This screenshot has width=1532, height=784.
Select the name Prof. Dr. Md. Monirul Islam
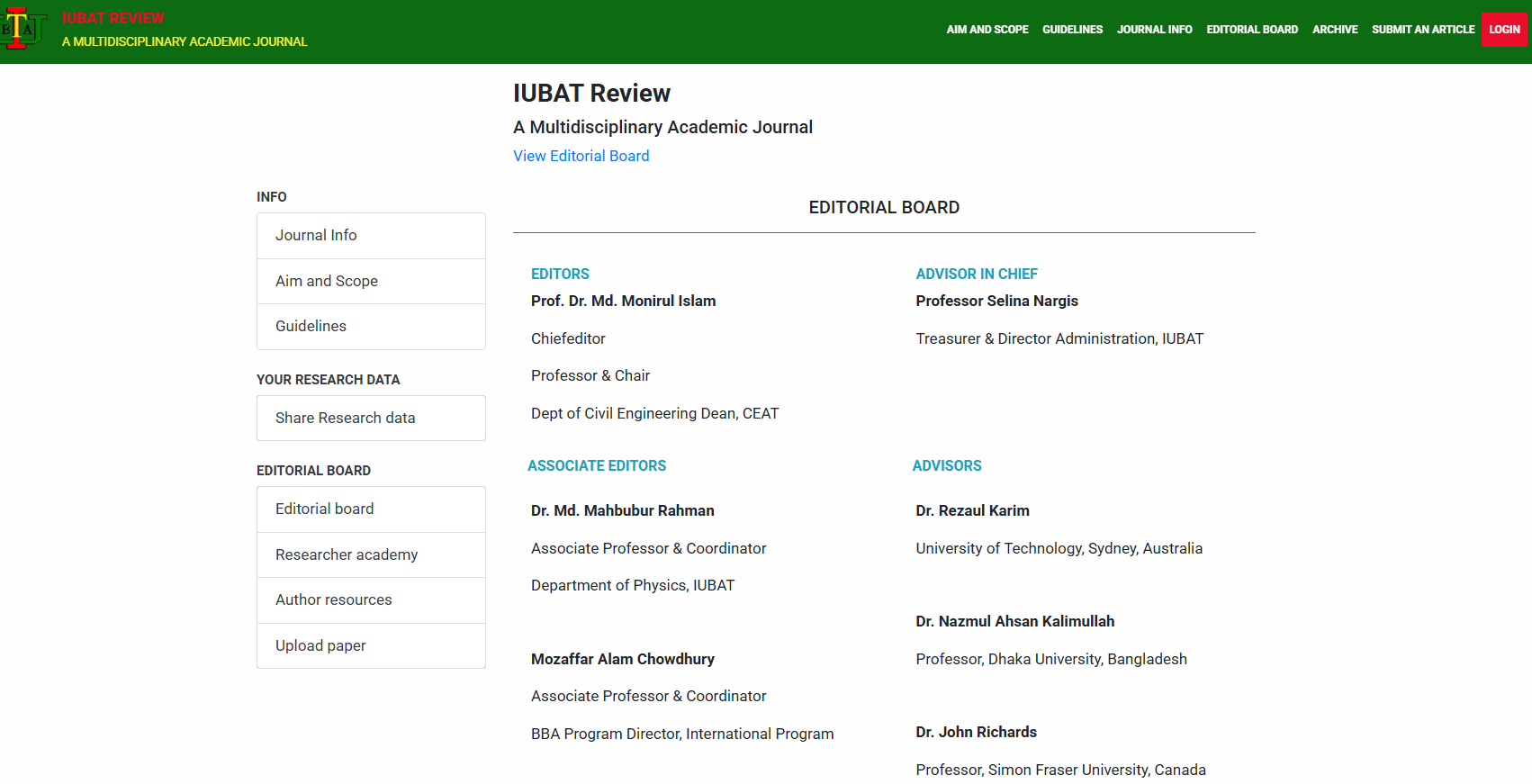click(x=624, y=301)
